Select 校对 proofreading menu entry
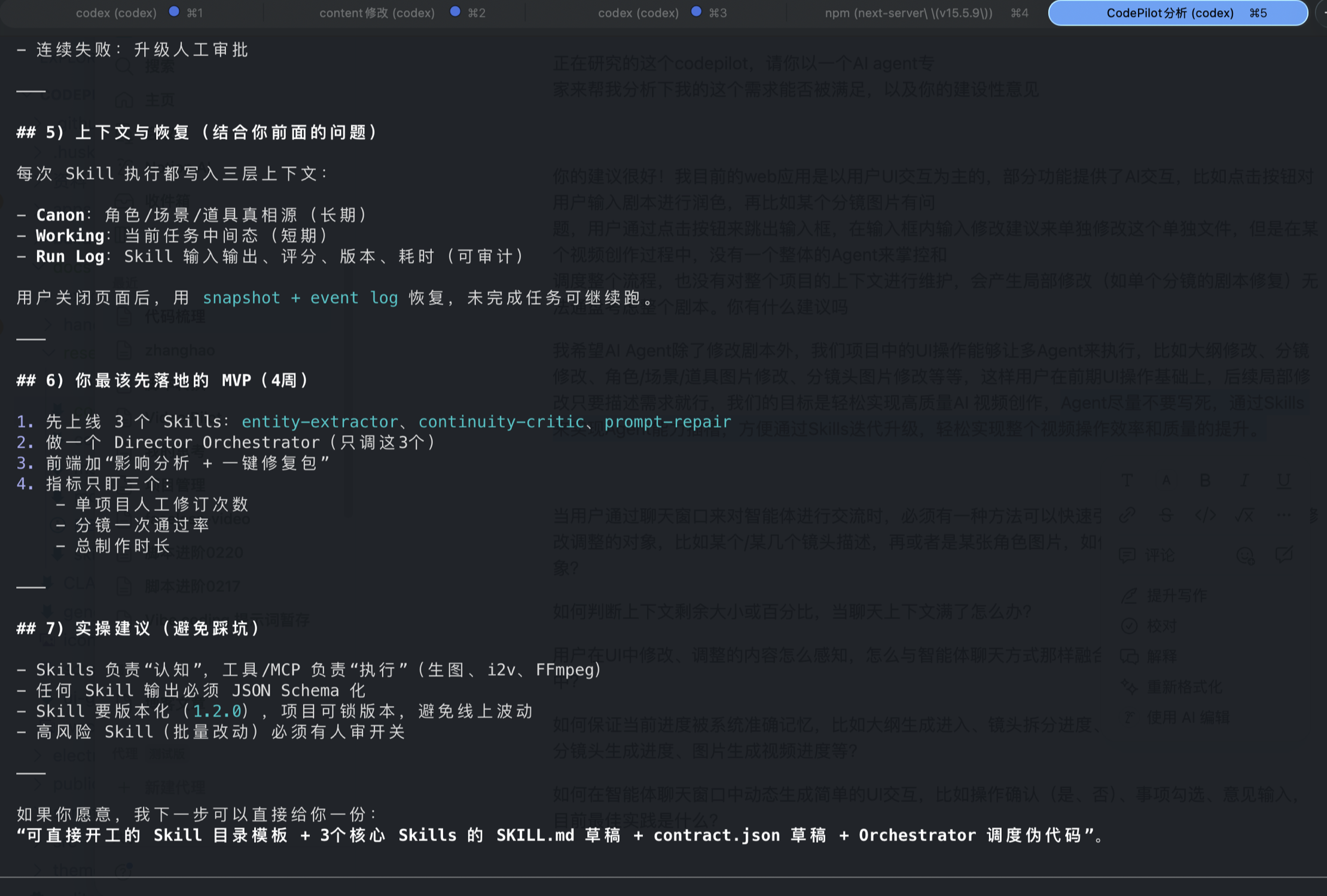This screenshot has width=1327, height=896. click(x=1161, y=626)
